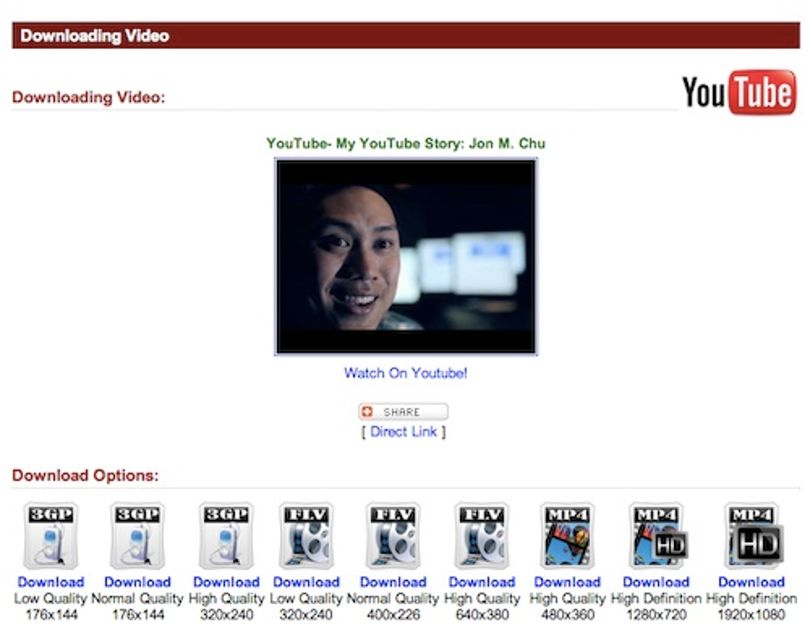This screenshot has height=638, width=810.
Task: Click Download link for MP4 480x360
Action: [x=567, y=582]
